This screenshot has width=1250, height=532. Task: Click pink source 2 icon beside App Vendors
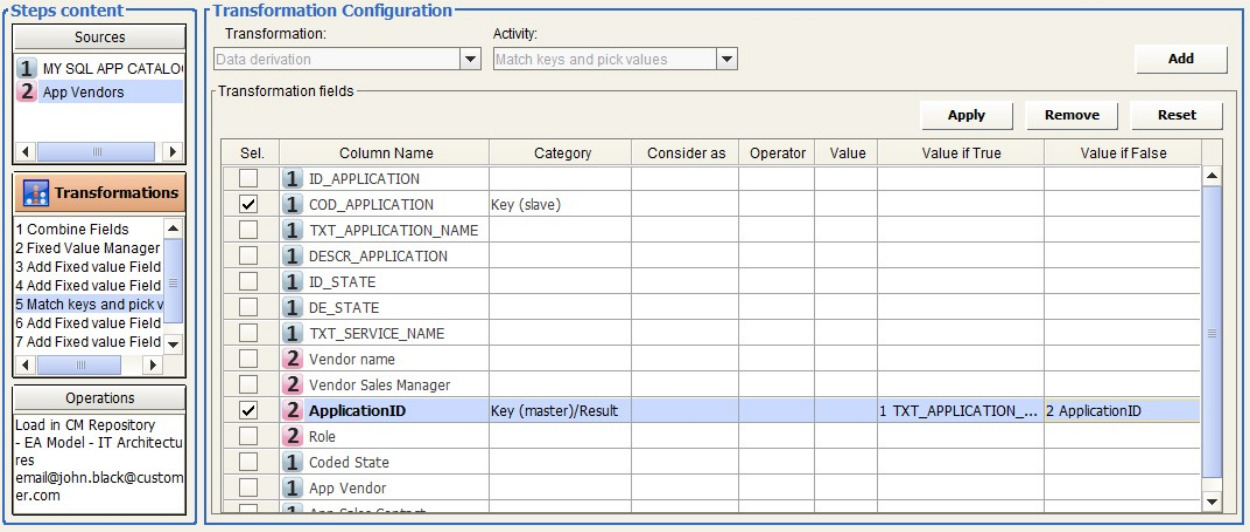(29, 92)
